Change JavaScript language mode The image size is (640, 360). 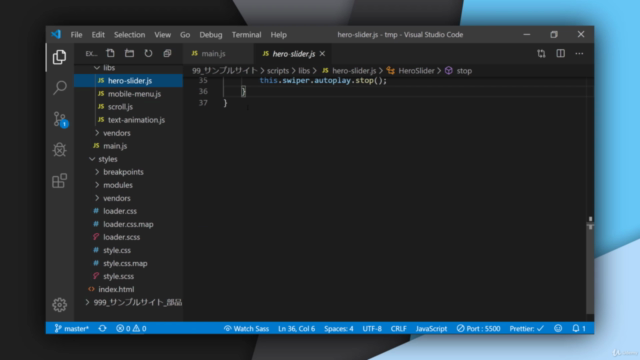pos(431,328)
